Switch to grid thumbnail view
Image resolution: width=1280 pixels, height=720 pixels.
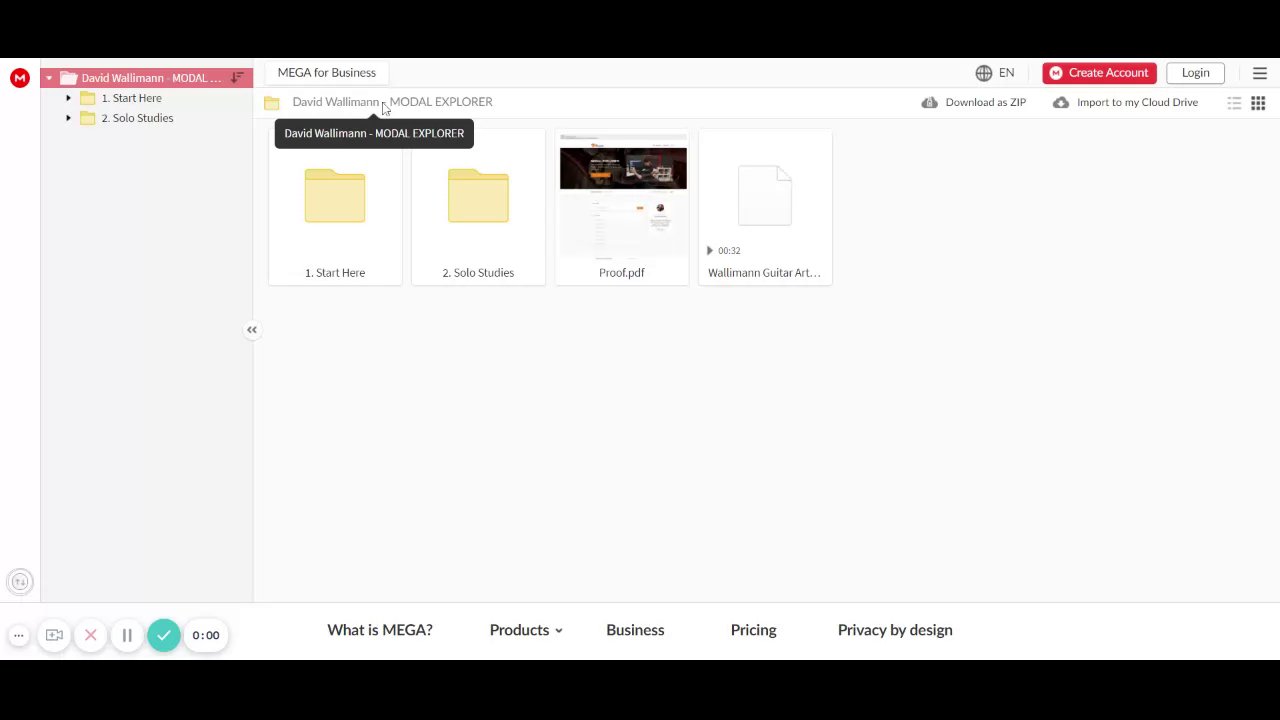pyautogui.click(x=1258, y=103)
